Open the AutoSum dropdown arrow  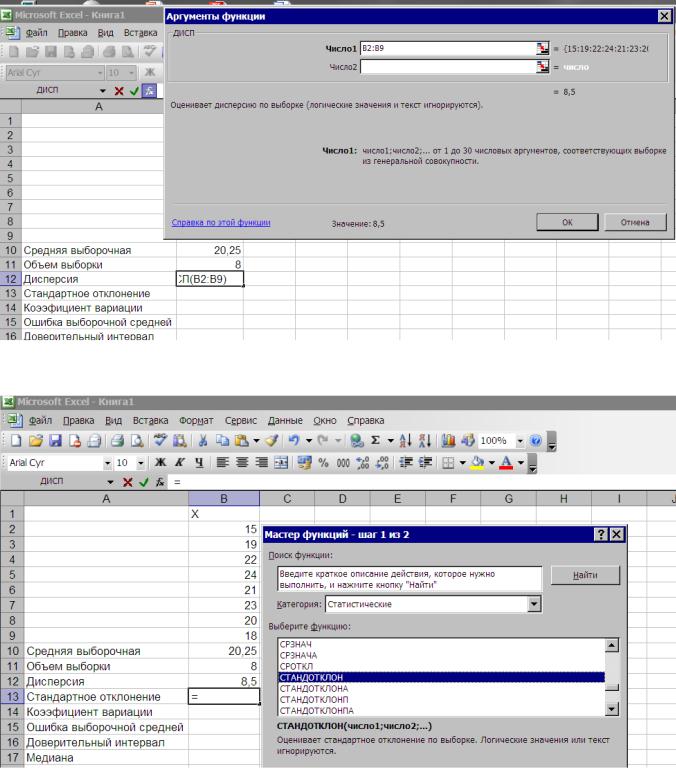(390, 441)
